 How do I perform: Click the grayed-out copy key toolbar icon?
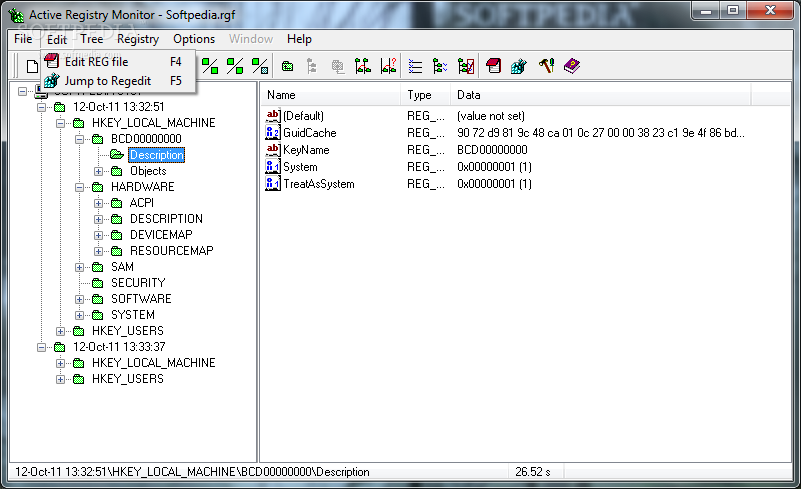pos(337,66)
